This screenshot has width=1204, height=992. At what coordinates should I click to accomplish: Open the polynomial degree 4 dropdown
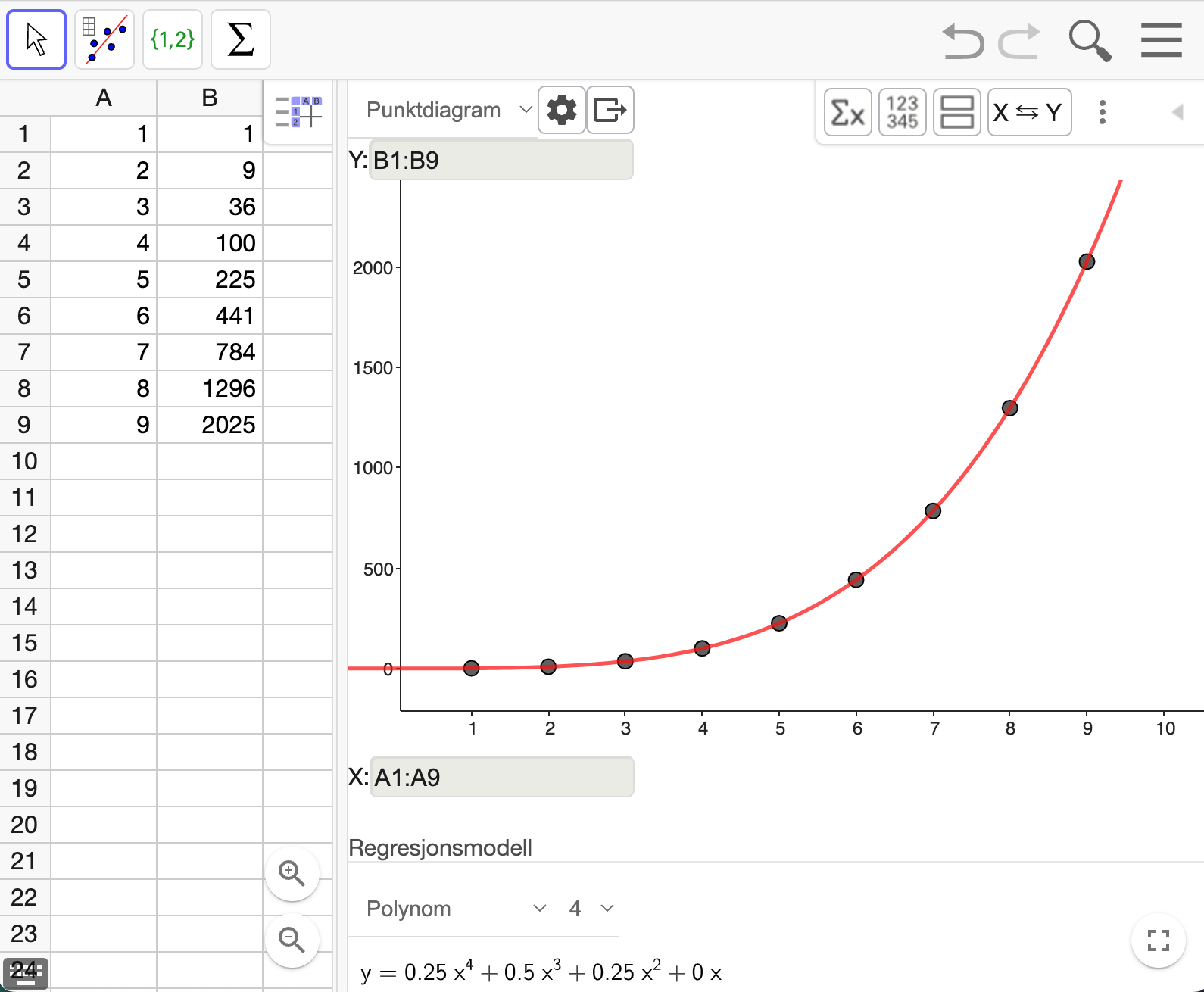pyautogui.click(x=591, y=909)
